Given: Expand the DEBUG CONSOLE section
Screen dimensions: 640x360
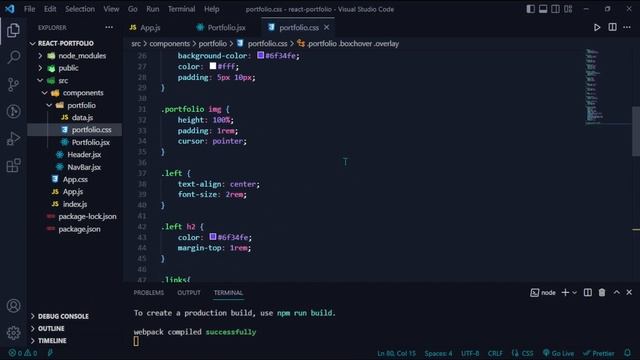Looking at the screenshot, I should coord(63,316).
